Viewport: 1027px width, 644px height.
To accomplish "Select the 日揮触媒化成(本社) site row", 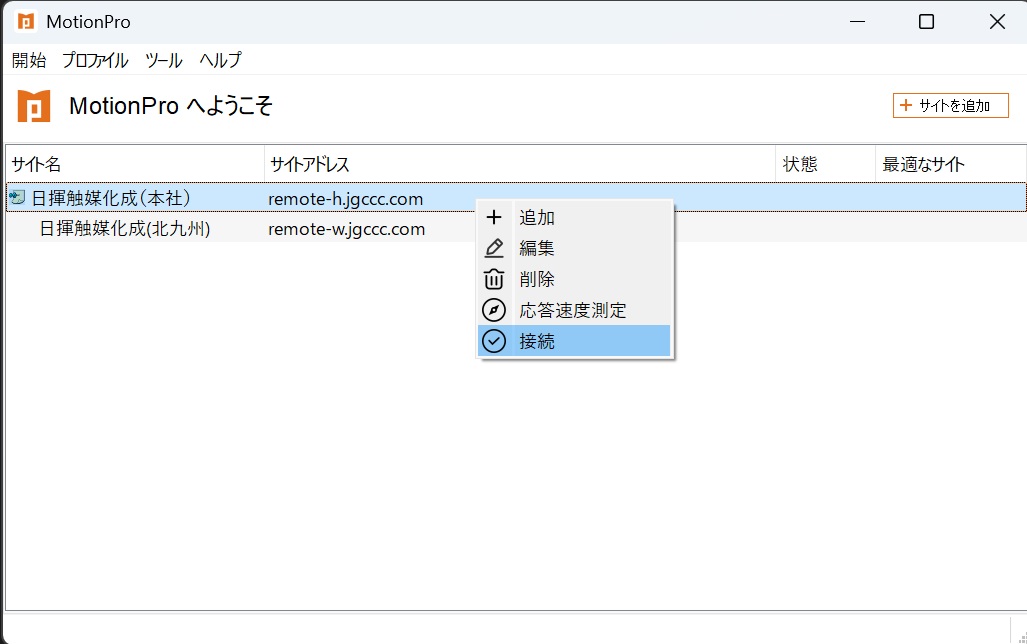I will tap(516, 197).
